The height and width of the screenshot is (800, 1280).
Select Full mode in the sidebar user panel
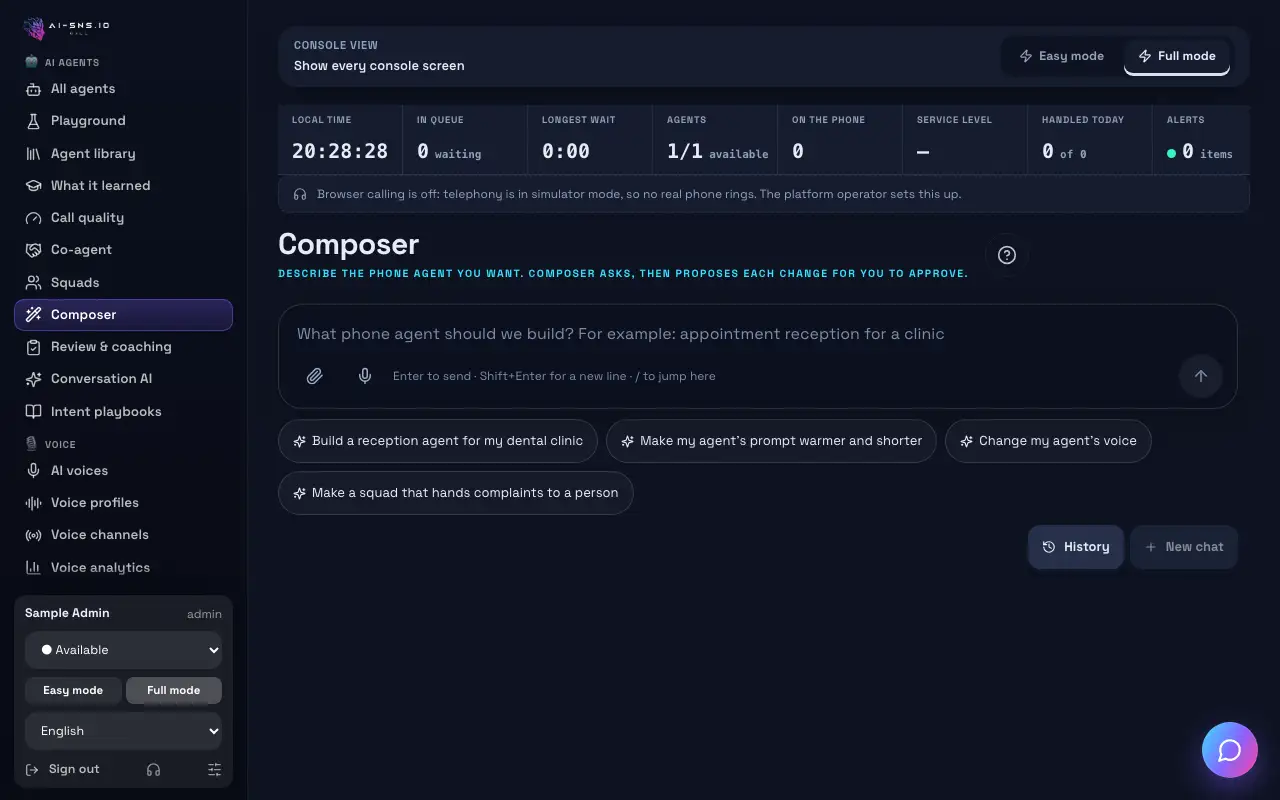coord(174,690)
